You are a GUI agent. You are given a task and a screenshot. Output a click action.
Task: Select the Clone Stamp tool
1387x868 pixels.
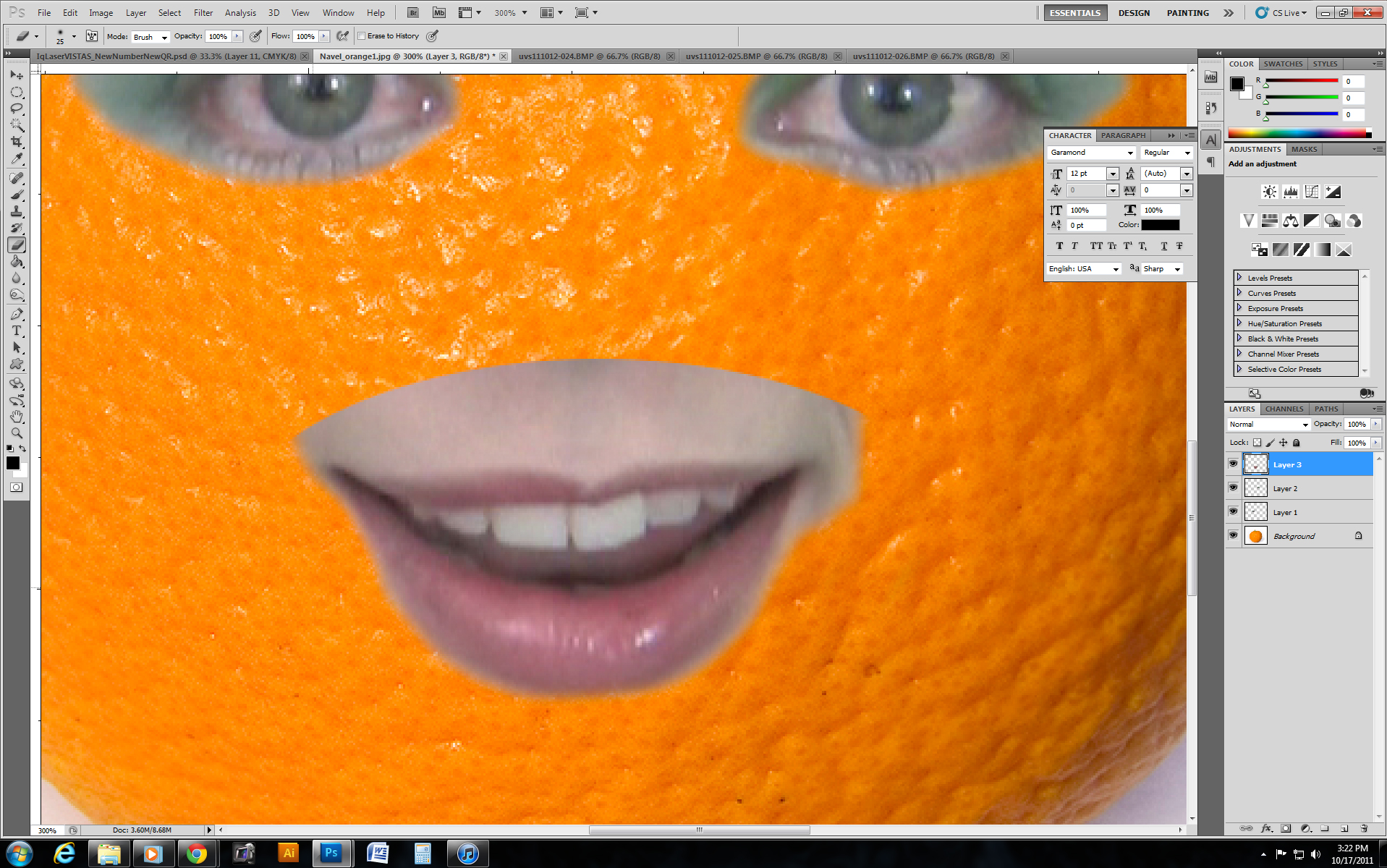tap(16, 211)
